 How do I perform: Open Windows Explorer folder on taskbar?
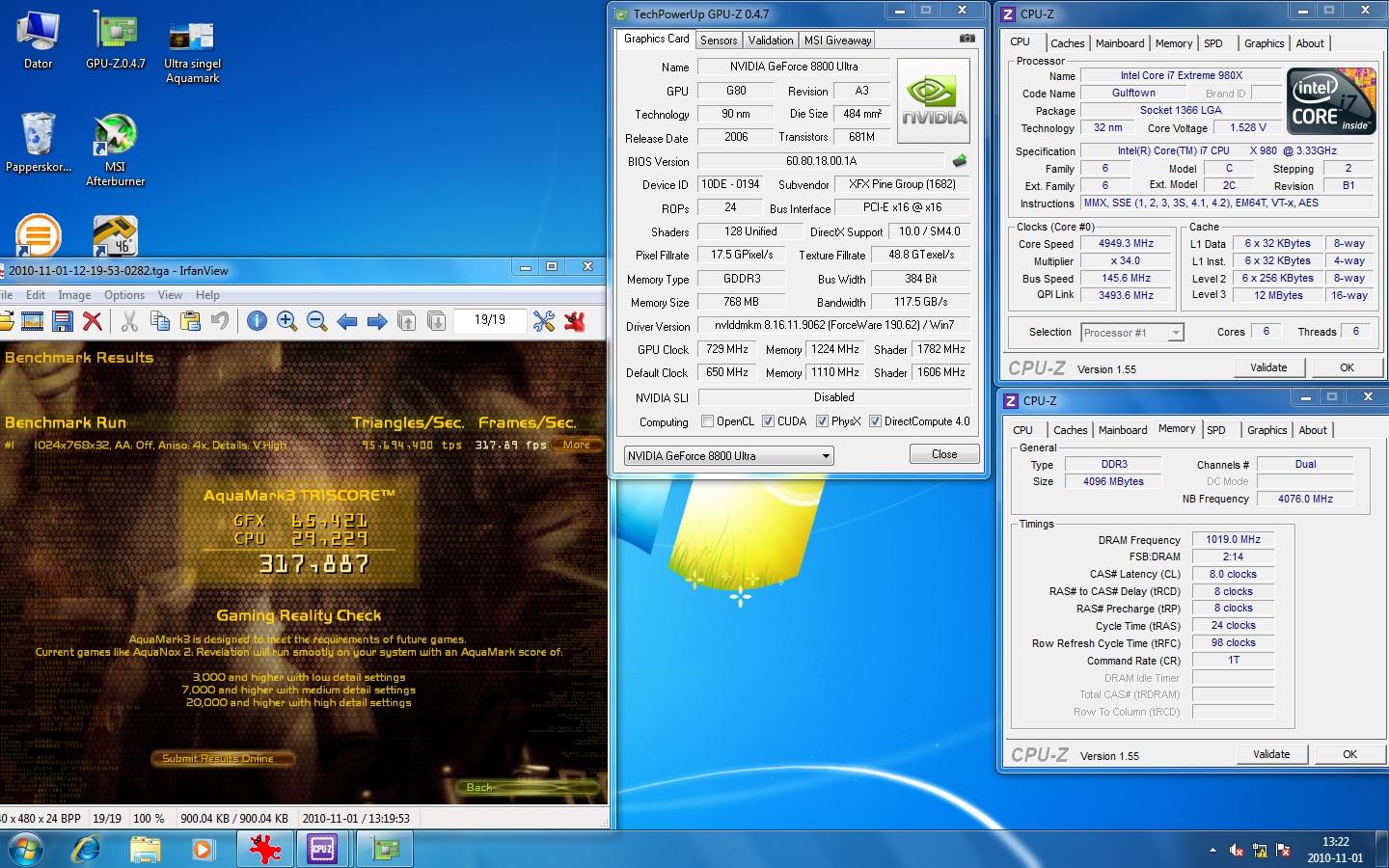click(x=145, y=850)
